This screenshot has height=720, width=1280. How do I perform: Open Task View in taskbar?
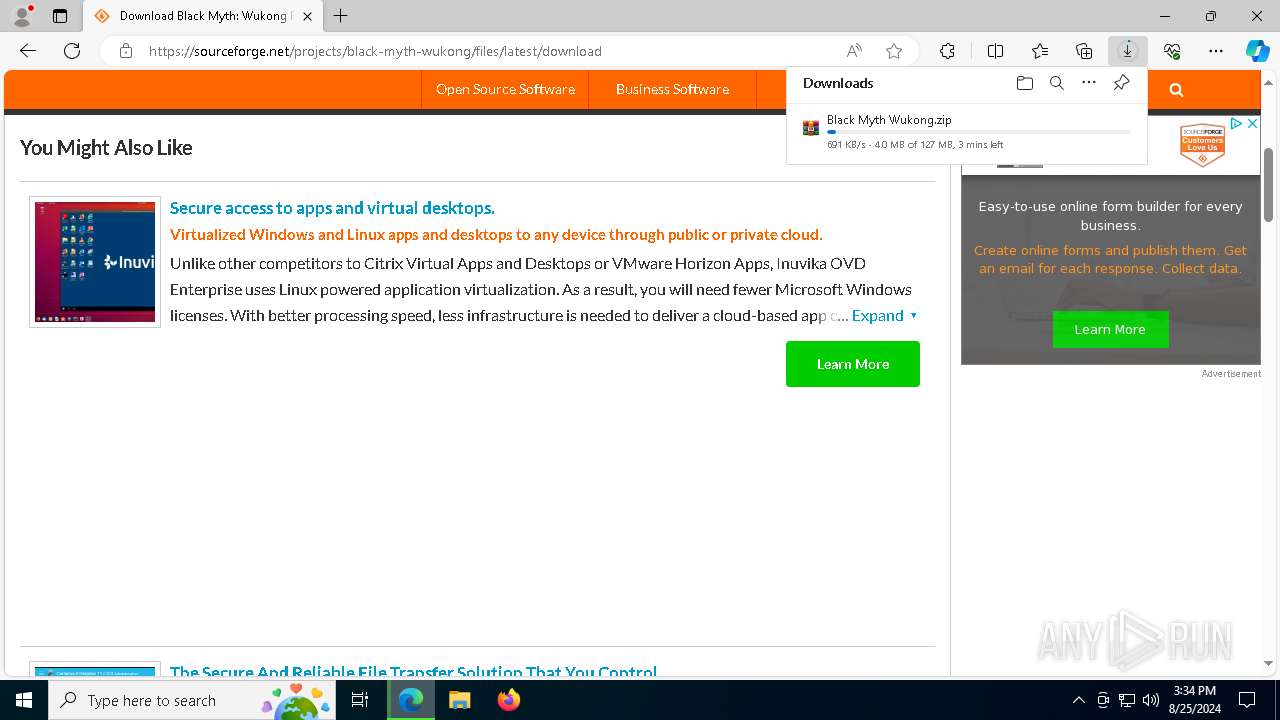coord(360,700)
